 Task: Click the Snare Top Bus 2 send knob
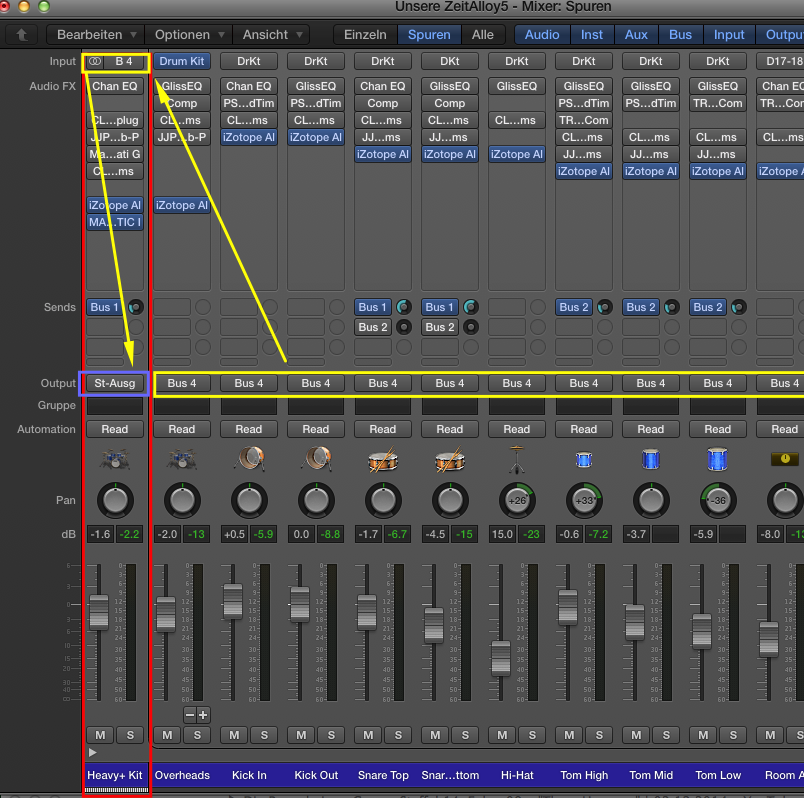[404, 327]
